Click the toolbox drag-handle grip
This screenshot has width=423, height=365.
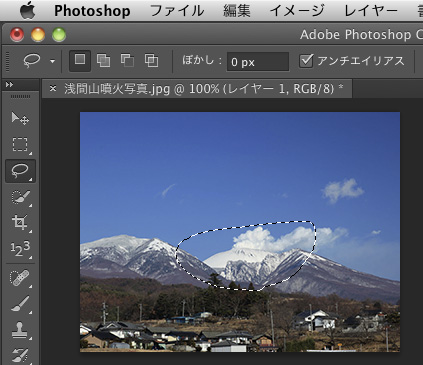(20, 97)
